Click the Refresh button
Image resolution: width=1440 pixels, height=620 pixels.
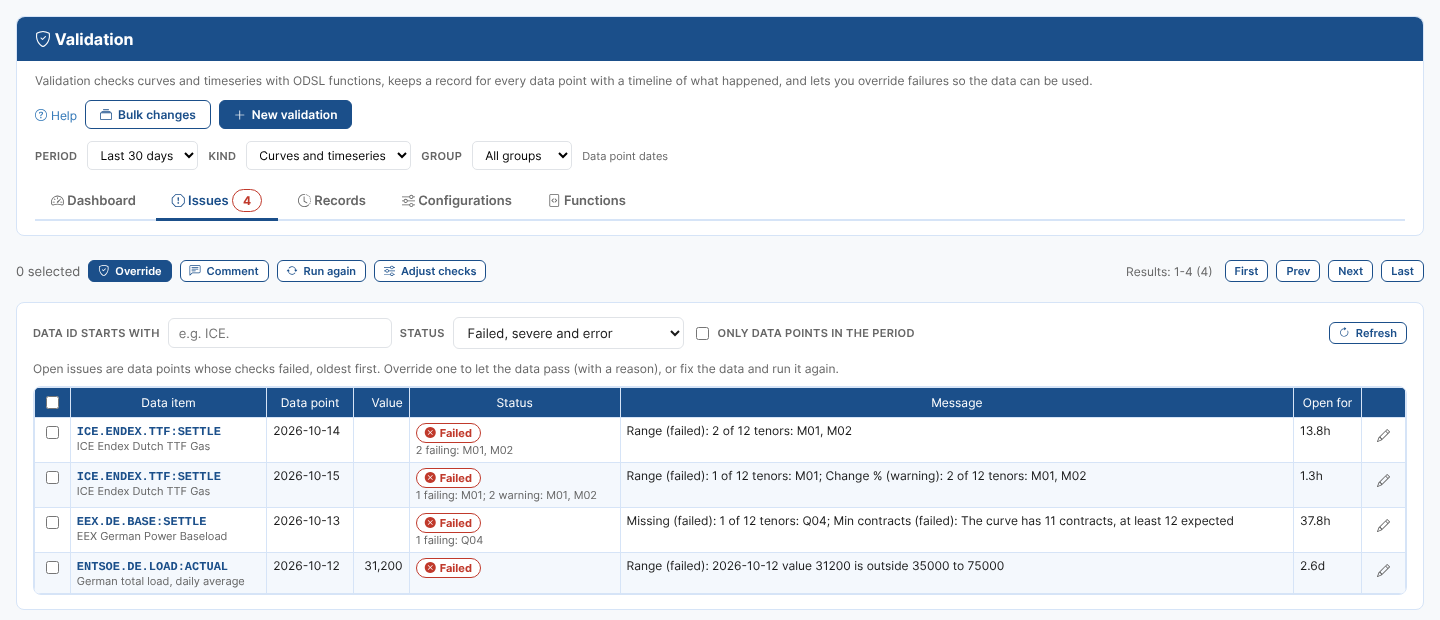click(1368, 333)
